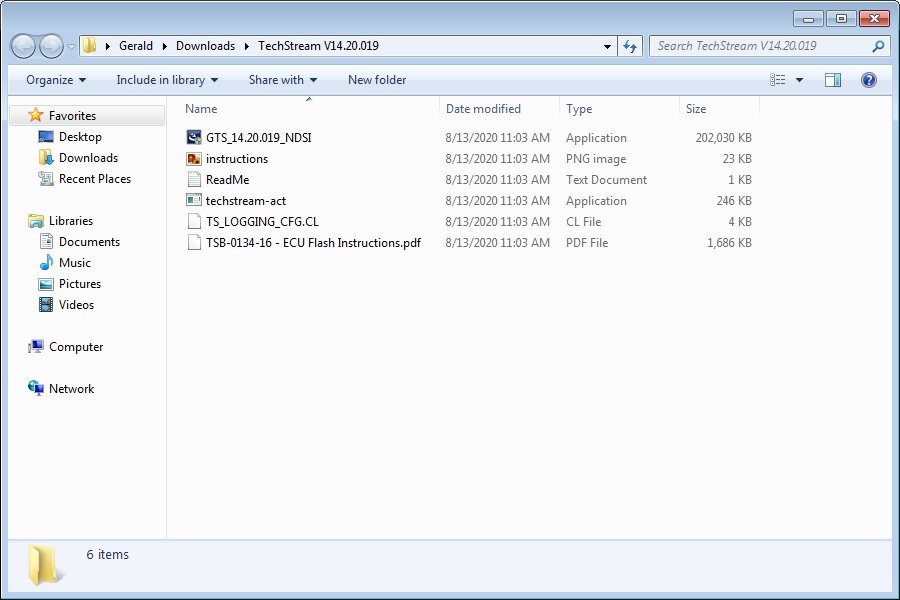Open the Include in library dropdown
Image resolution: width=900 pixels, height=600 pixels.
tap(167, 80)
